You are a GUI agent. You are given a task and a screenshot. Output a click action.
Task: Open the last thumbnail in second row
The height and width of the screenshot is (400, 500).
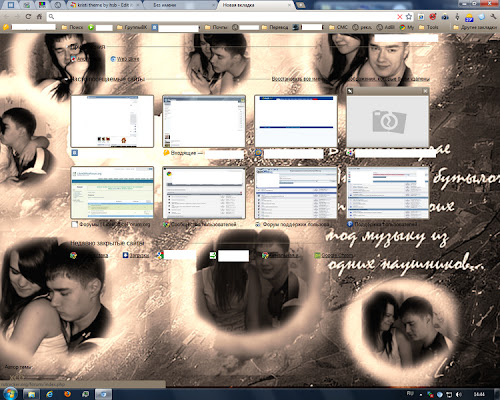[388, 193]
